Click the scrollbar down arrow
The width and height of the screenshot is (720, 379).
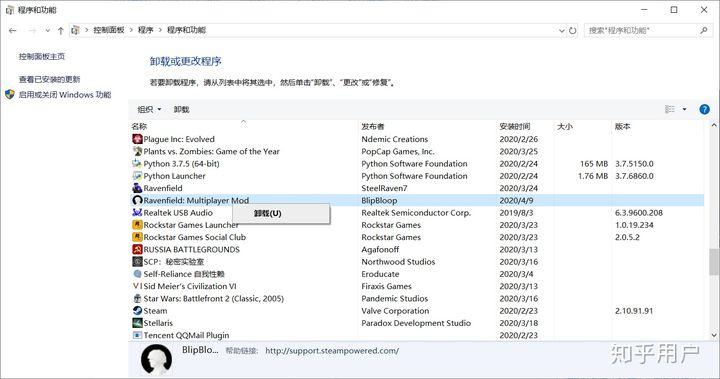click(x=714, y=335)
